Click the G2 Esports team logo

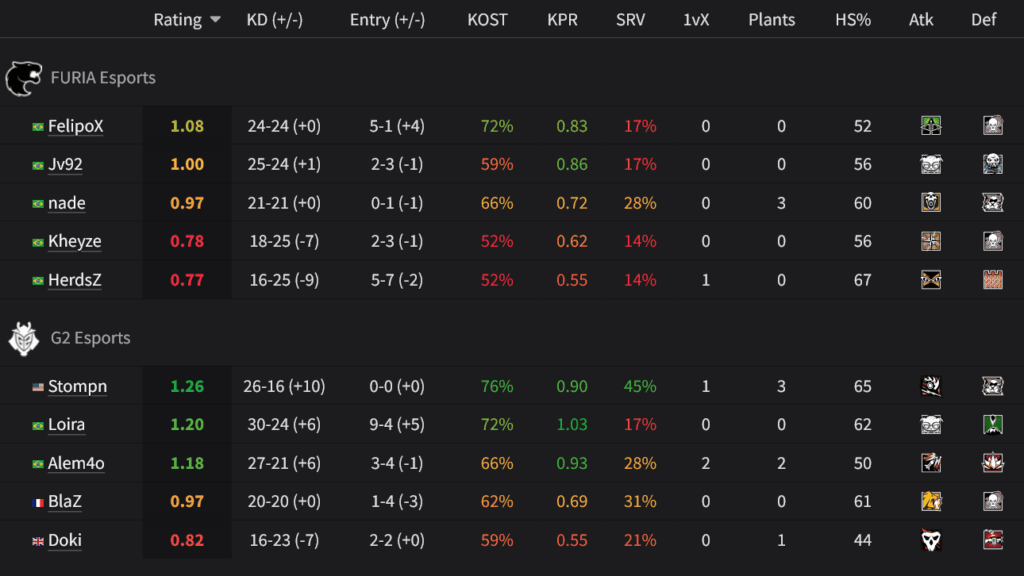25,337
